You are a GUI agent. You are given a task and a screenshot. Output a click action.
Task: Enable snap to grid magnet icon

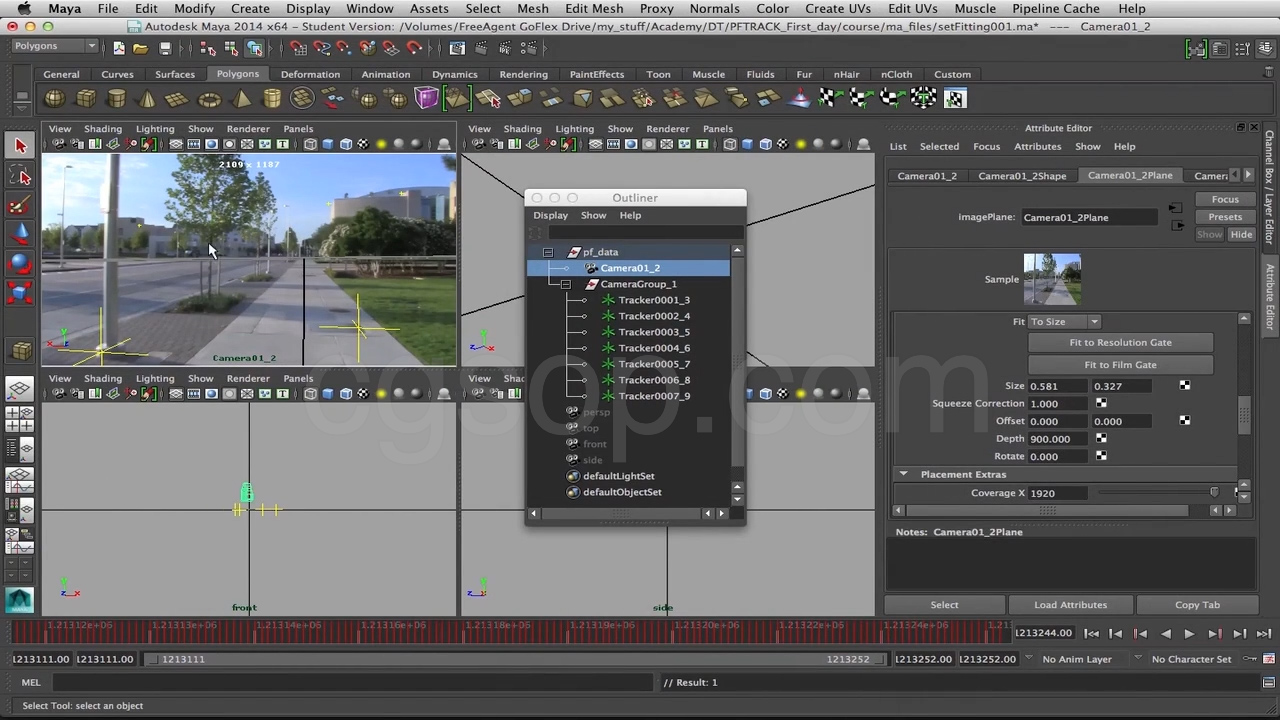pyautogui.click(x=298, y=48)
